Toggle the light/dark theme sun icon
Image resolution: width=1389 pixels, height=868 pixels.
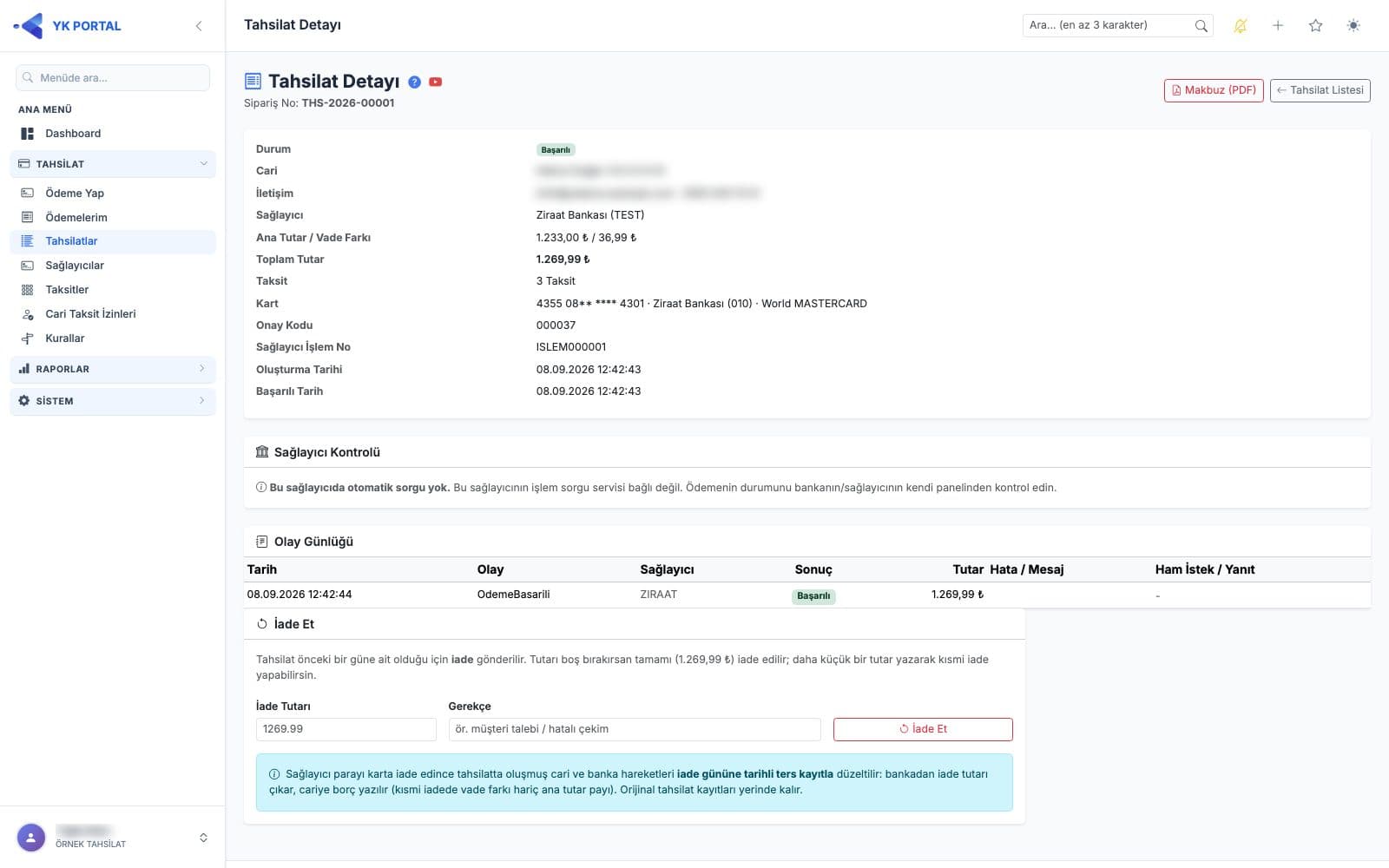click(1353, 26)
